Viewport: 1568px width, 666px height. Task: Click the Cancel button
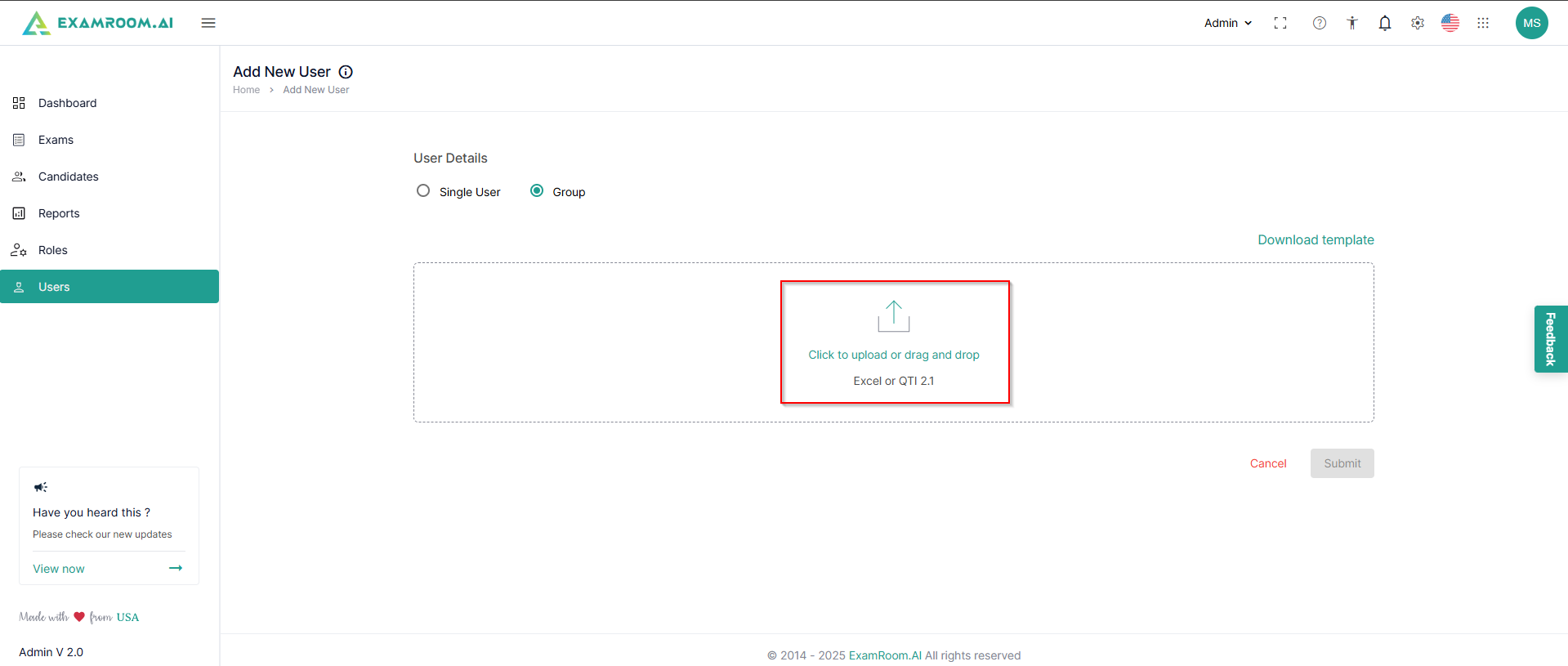coord(1268,463)
